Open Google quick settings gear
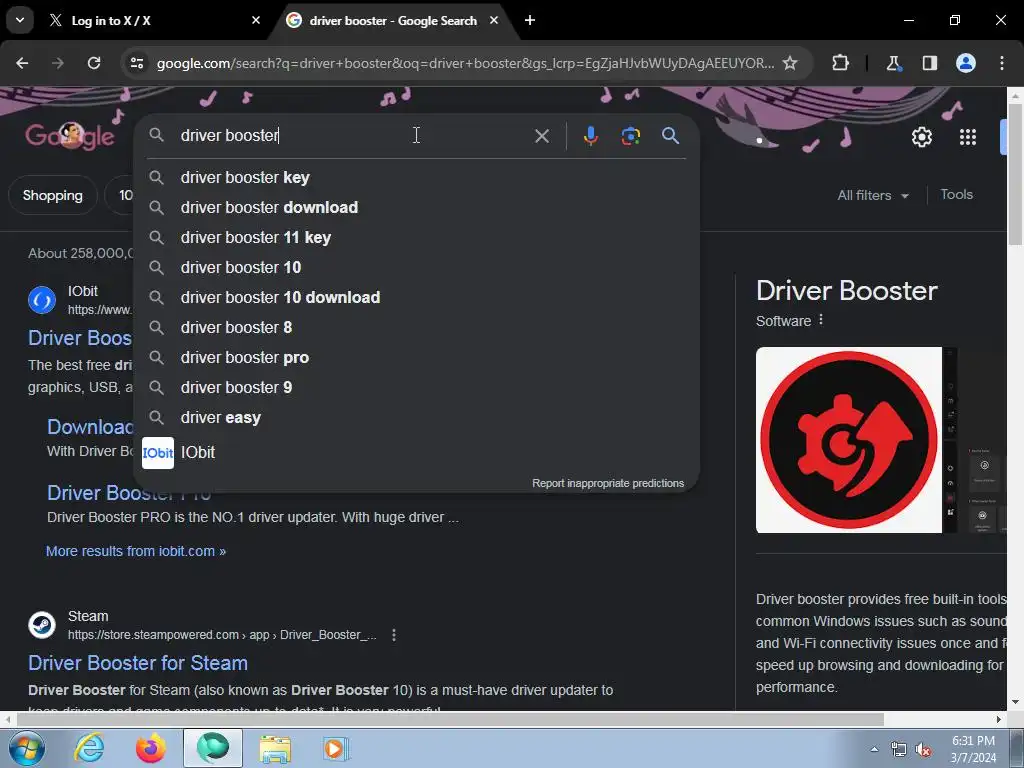This screenshot has height=768, width=1024. click(921, 137)
